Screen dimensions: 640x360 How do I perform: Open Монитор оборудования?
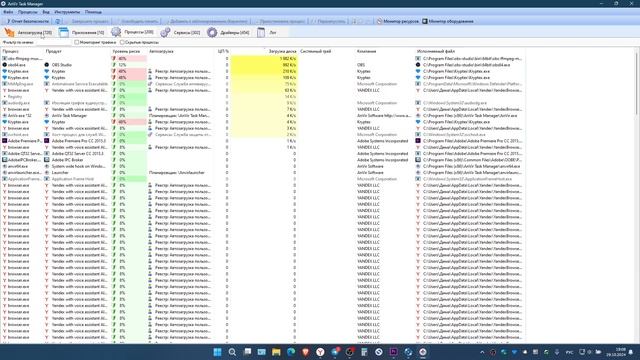[x=448, y=21]
